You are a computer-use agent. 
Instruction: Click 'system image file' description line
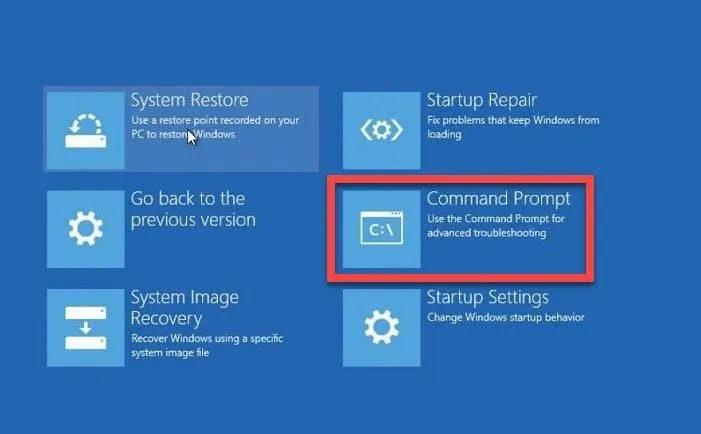[170, 353]
